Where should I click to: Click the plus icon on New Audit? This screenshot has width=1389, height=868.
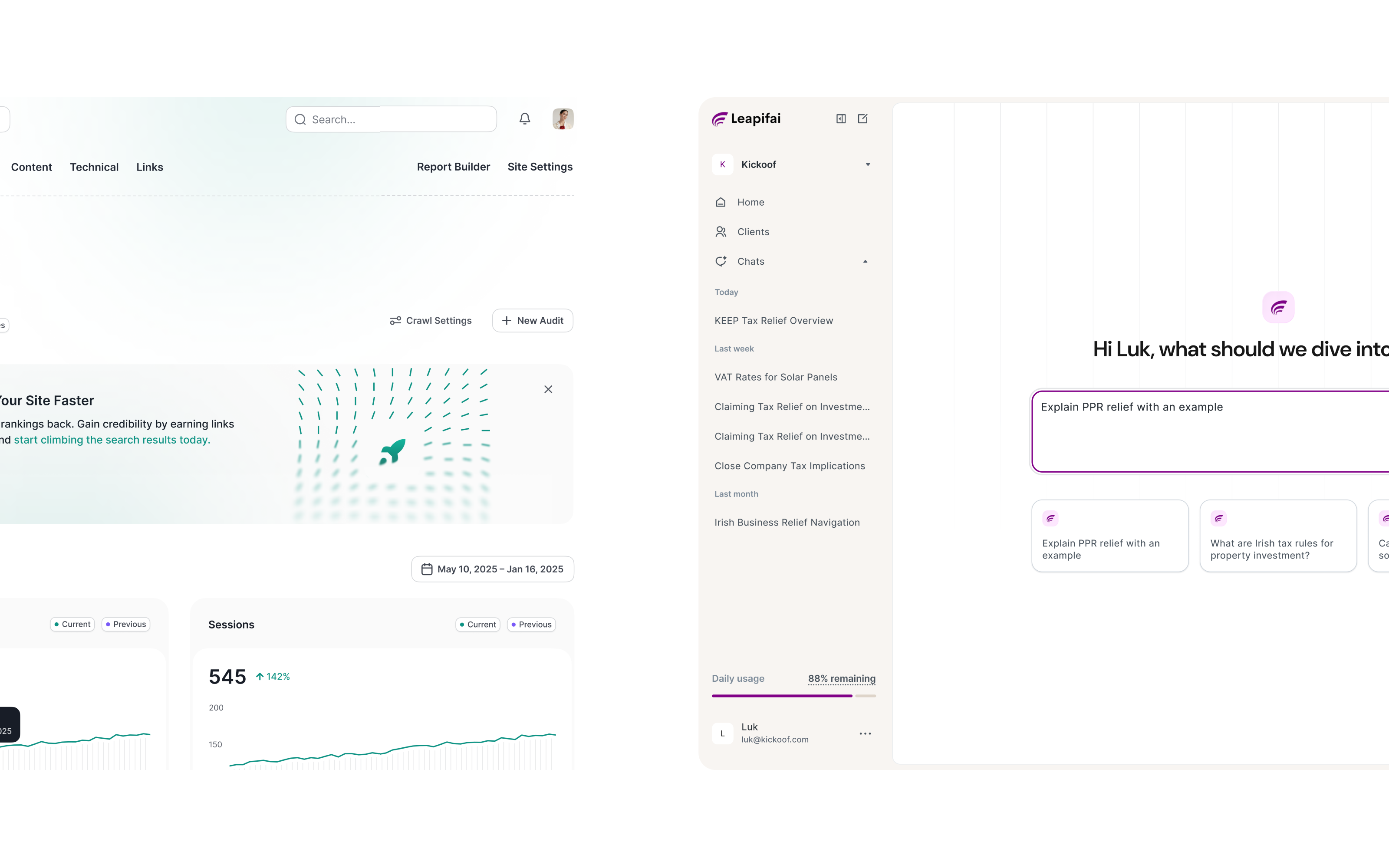pos(506,320)
